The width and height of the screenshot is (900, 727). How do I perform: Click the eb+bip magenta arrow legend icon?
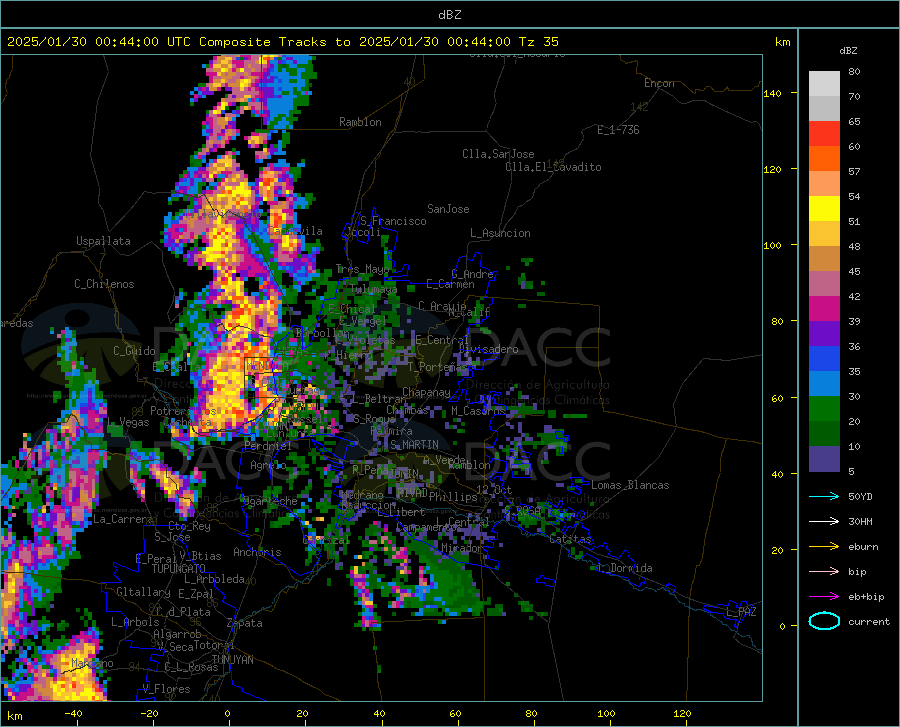coord(824,597)
